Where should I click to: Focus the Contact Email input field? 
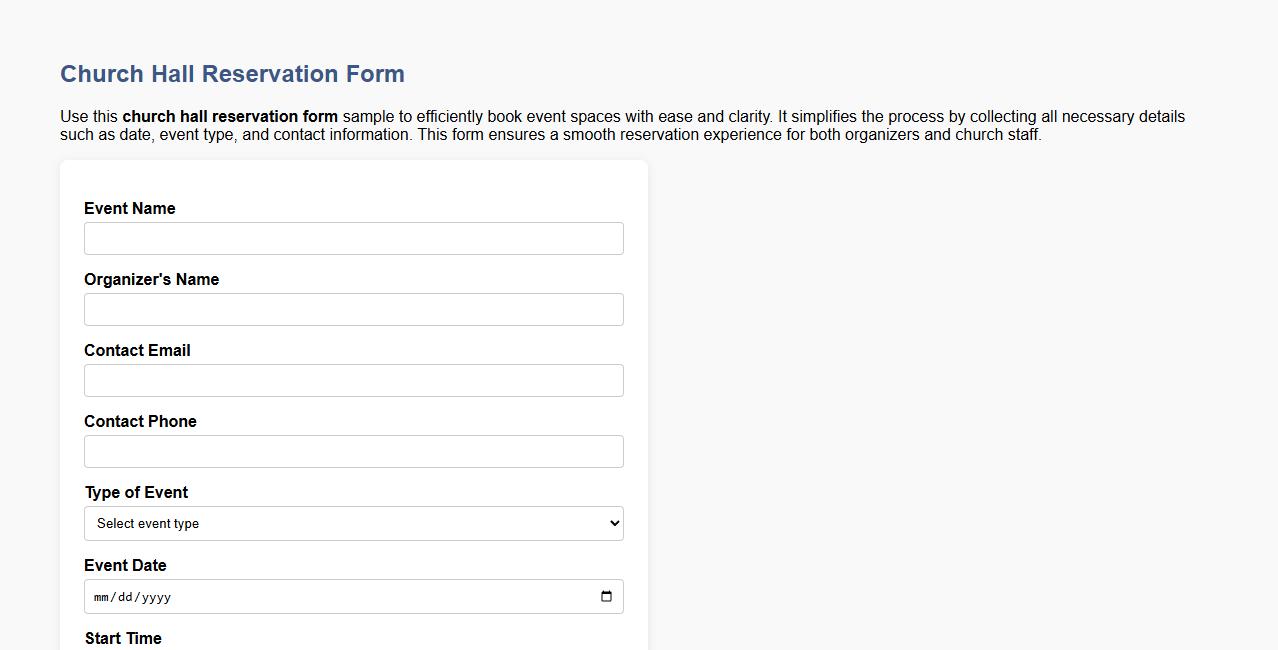[x=353, y=380]
